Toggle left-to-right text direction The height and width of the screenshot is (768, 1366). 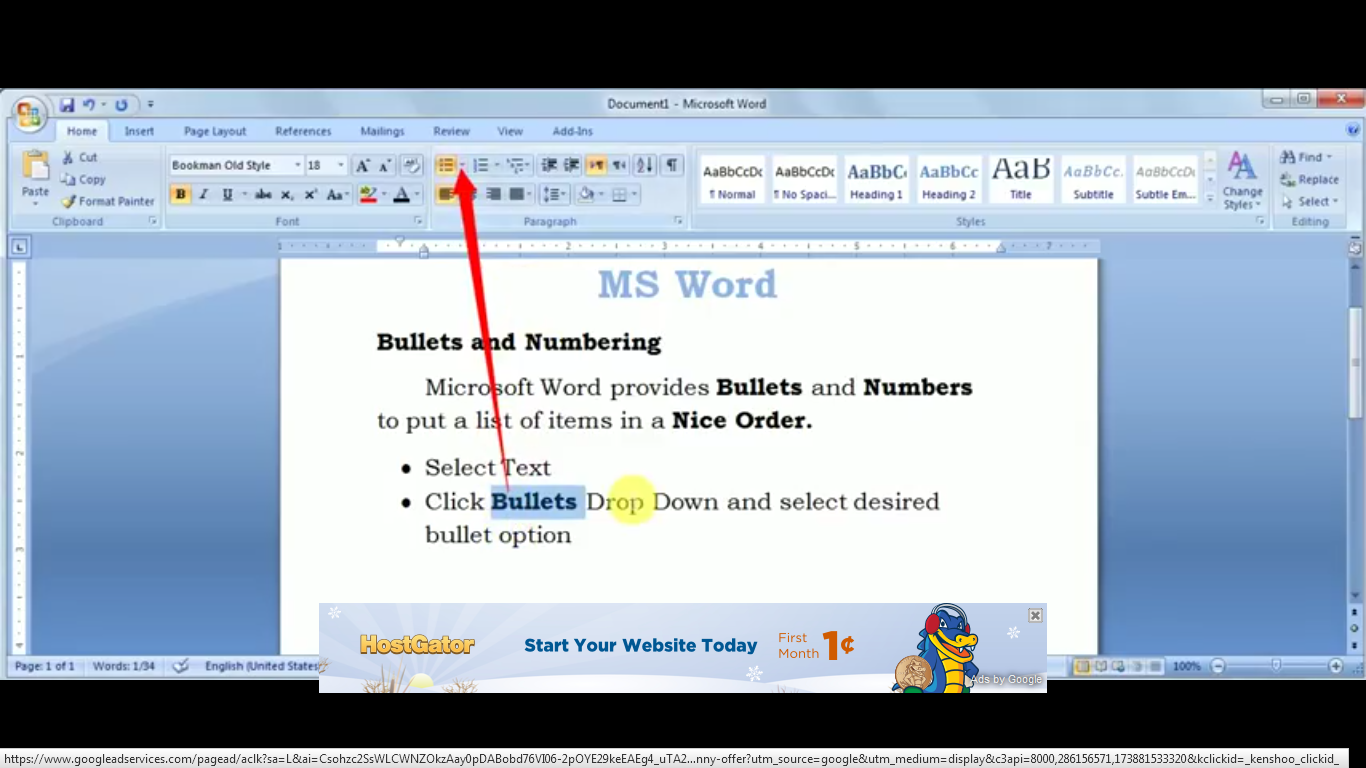tap(596, 165)
